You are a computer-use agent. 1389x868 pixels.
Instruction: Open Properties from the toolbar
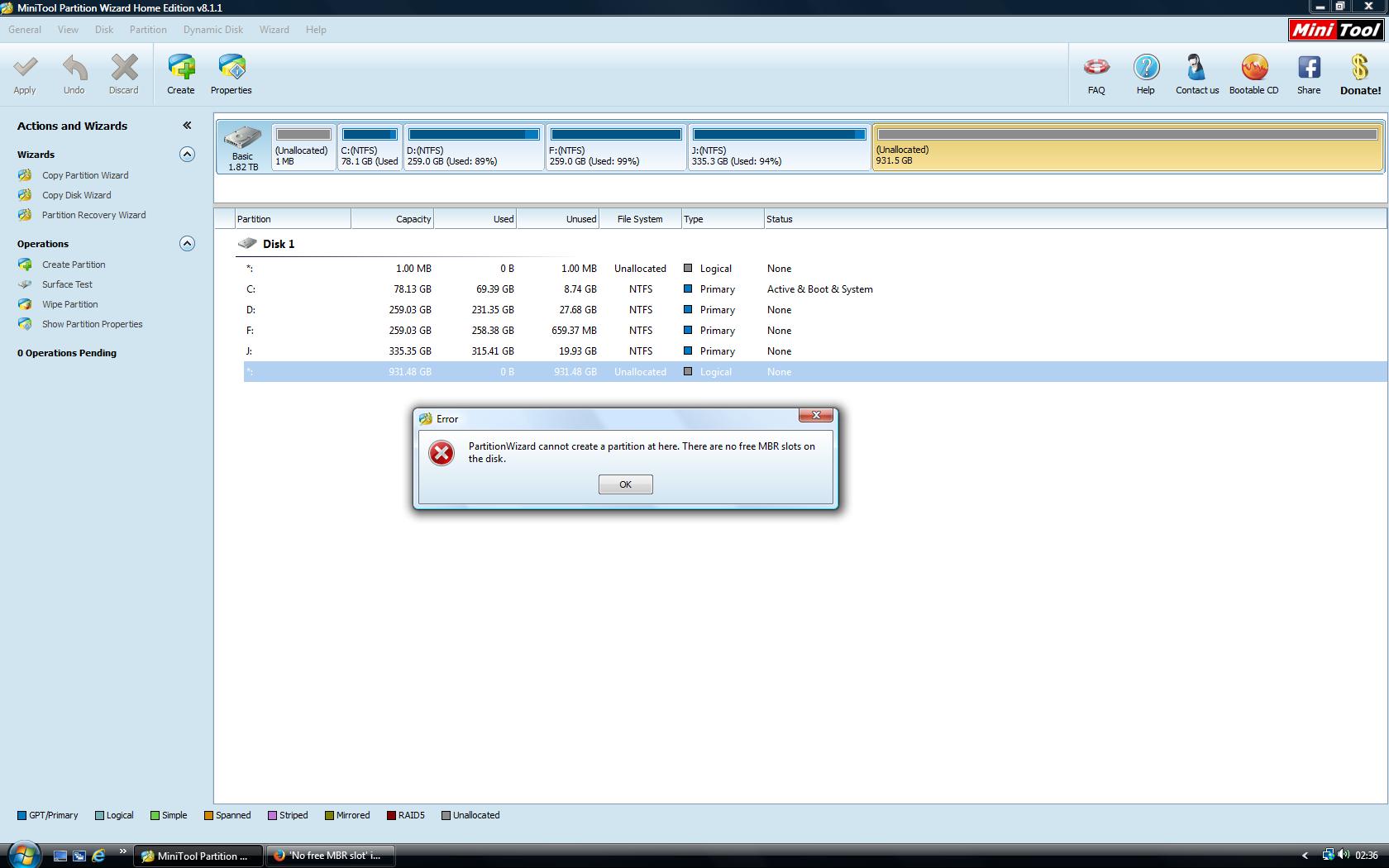(231, 67)
